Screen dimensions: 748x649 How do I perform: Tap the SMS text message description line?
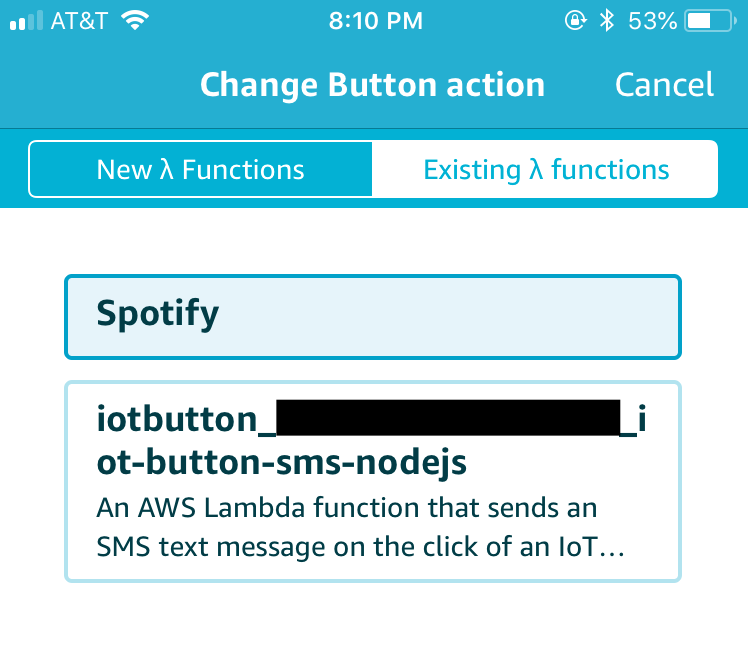[x=361, y=546]
